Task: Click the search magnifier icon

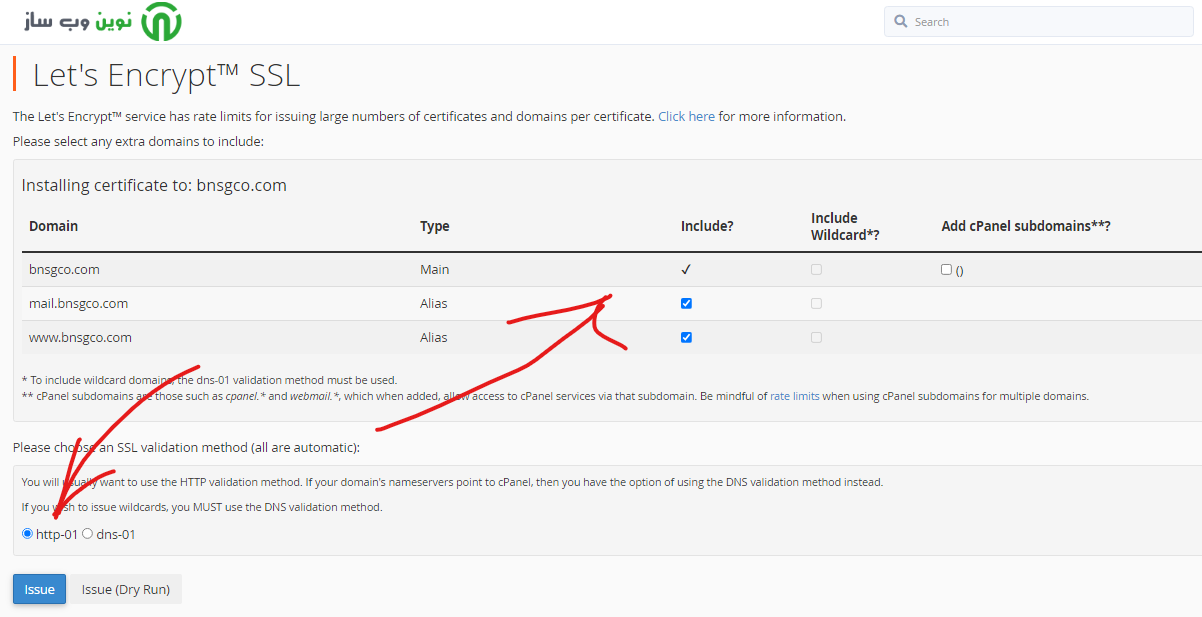Action: pos(901,22)
